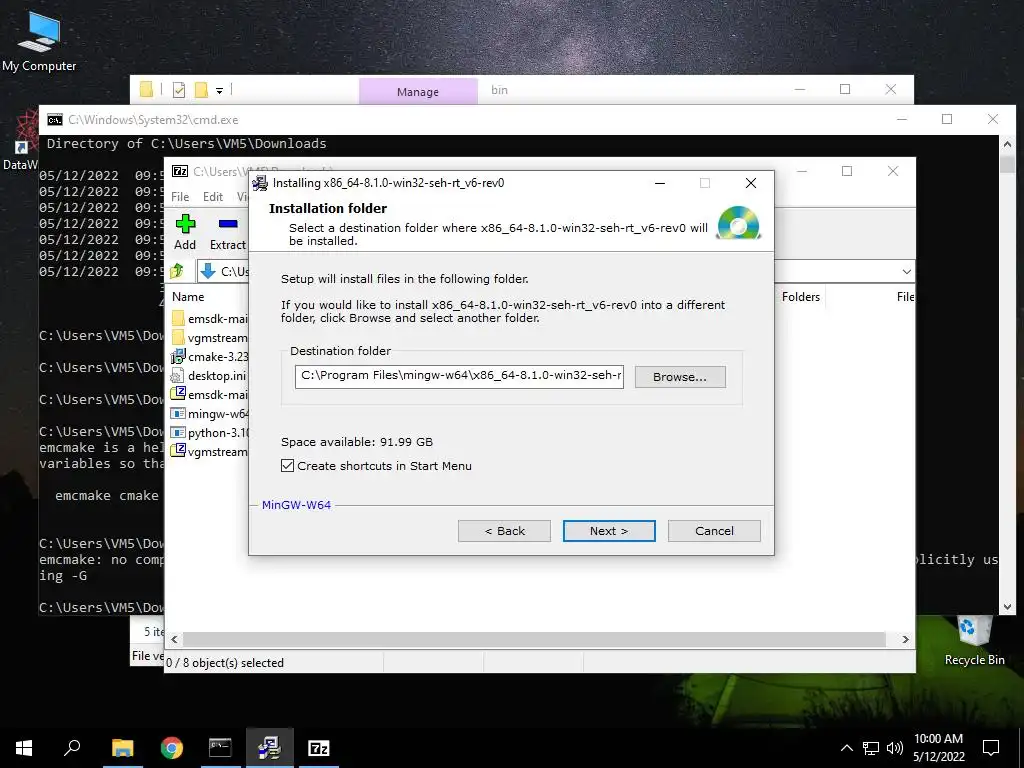Select the cmake-3.23 installer file icon

(178, 357)
